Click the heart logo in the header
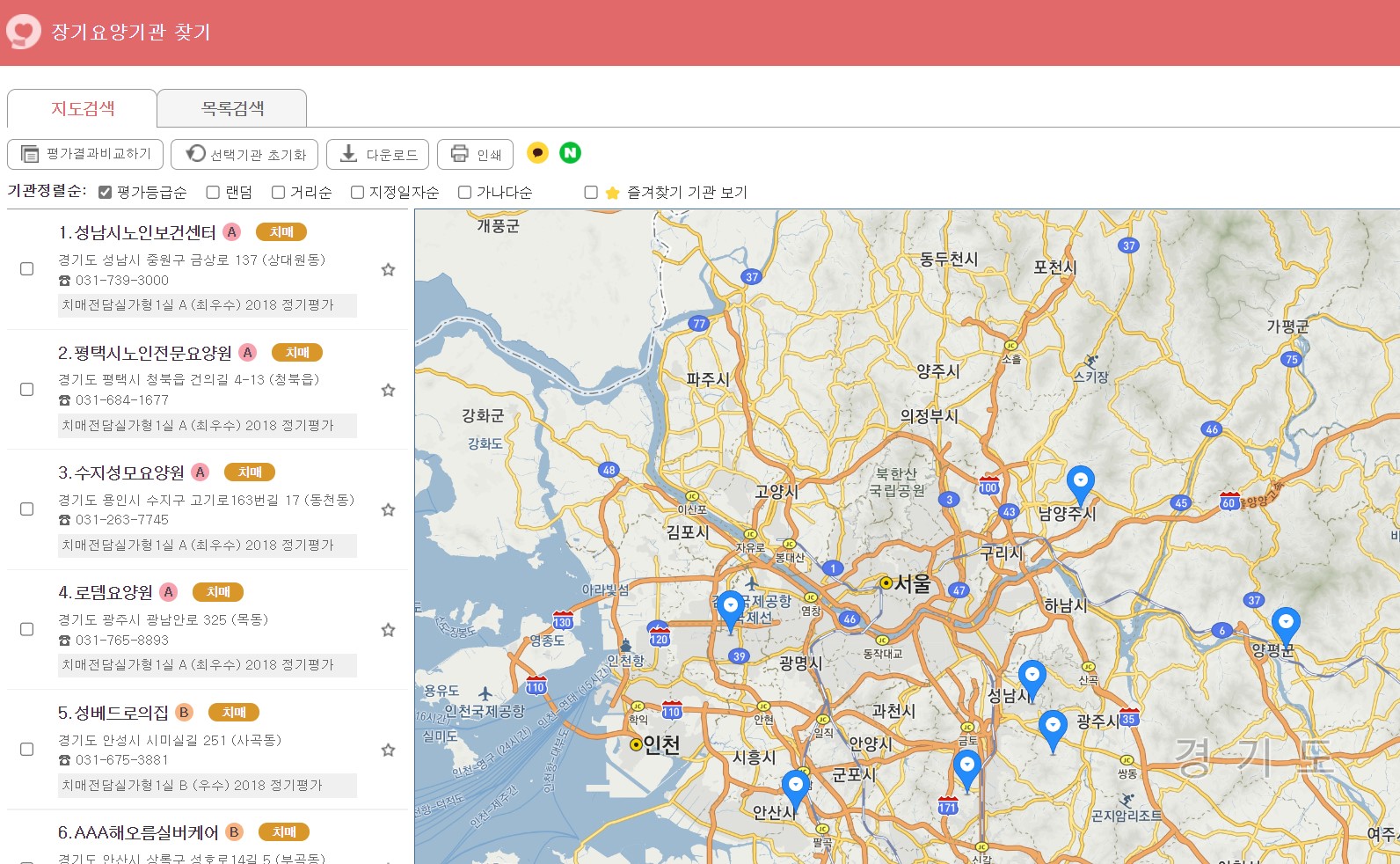This screenshot has width=1400, height=864. [24, 32]
